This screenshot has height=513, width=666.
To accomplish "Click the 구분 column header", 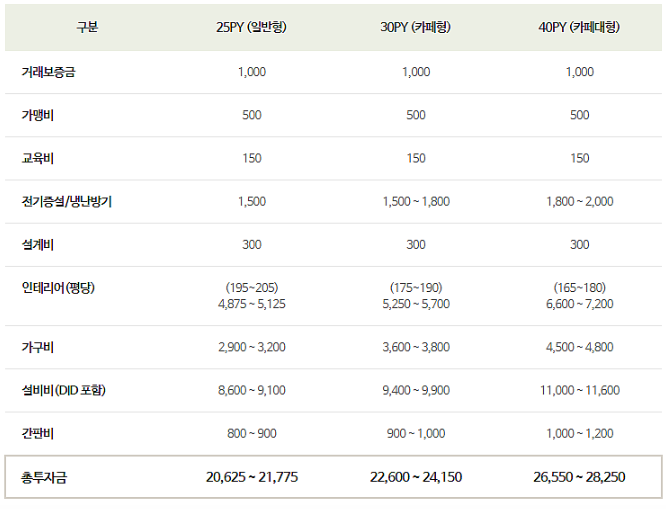I will tap(87, 27).
